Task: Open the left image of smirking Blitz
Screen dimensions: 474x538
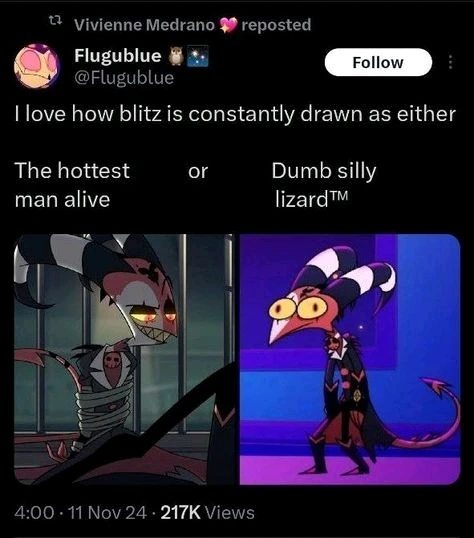Action: [x=124, y=359]
